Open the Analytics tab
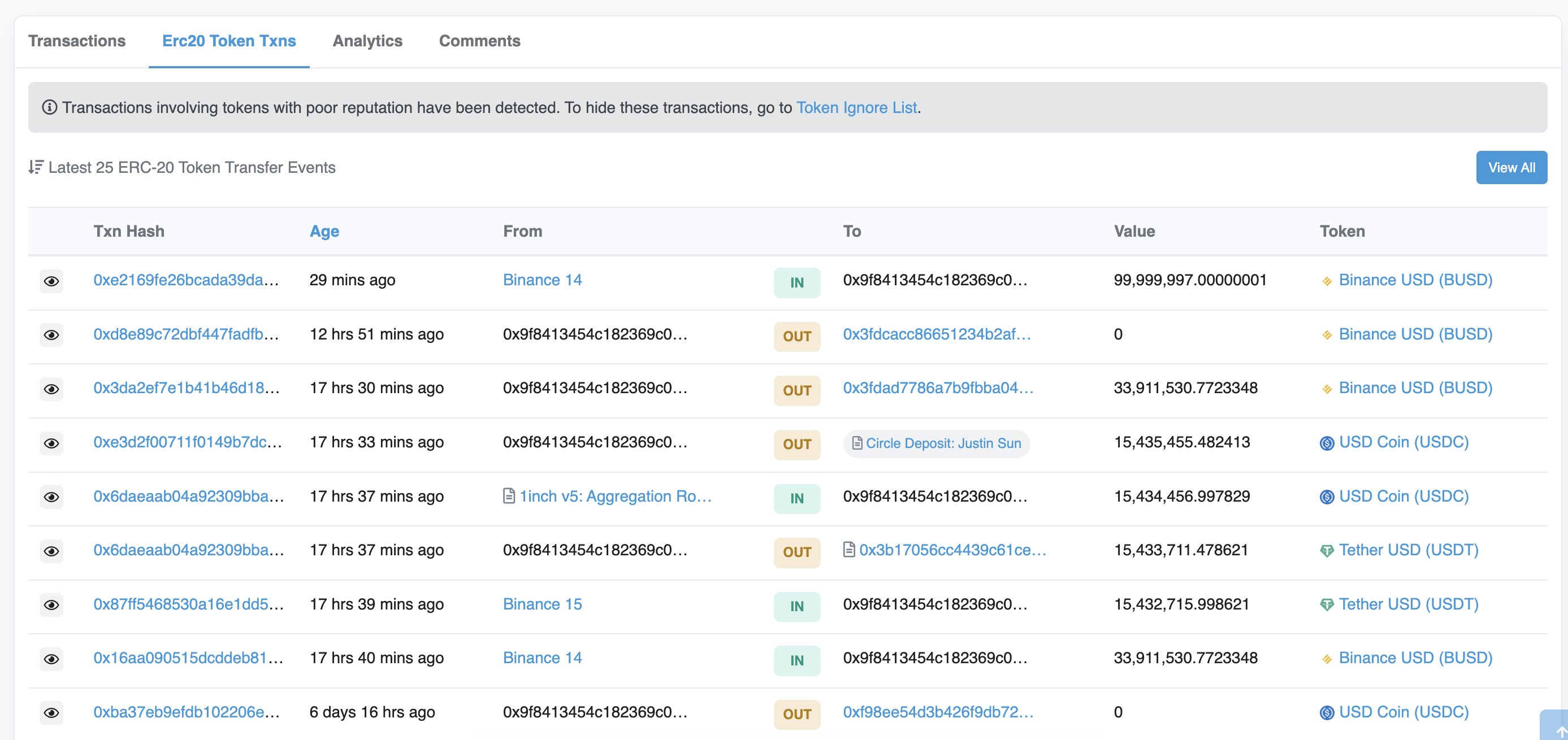This screenshot has width=1568, height=740. point(367,41)
